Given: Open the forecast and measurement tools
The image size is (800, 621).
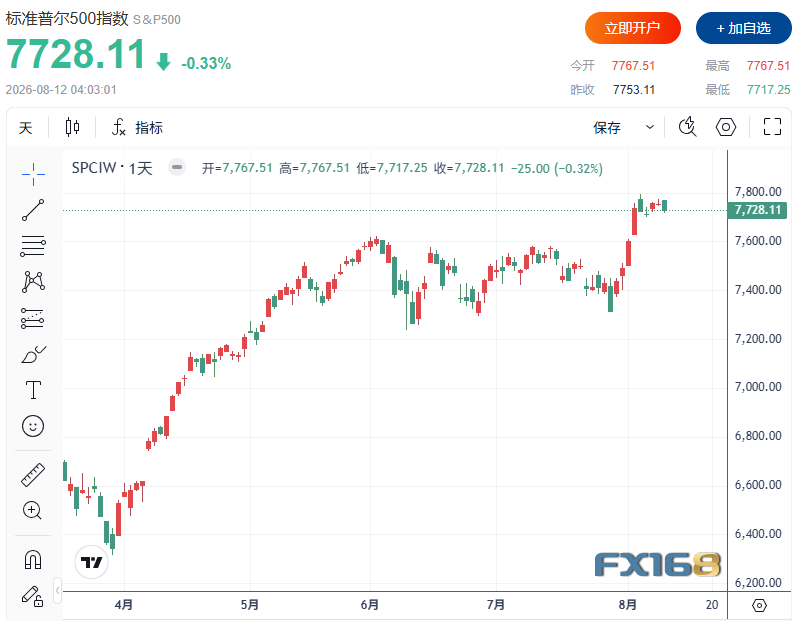Looking at the screenshot, I should point(33,318).
